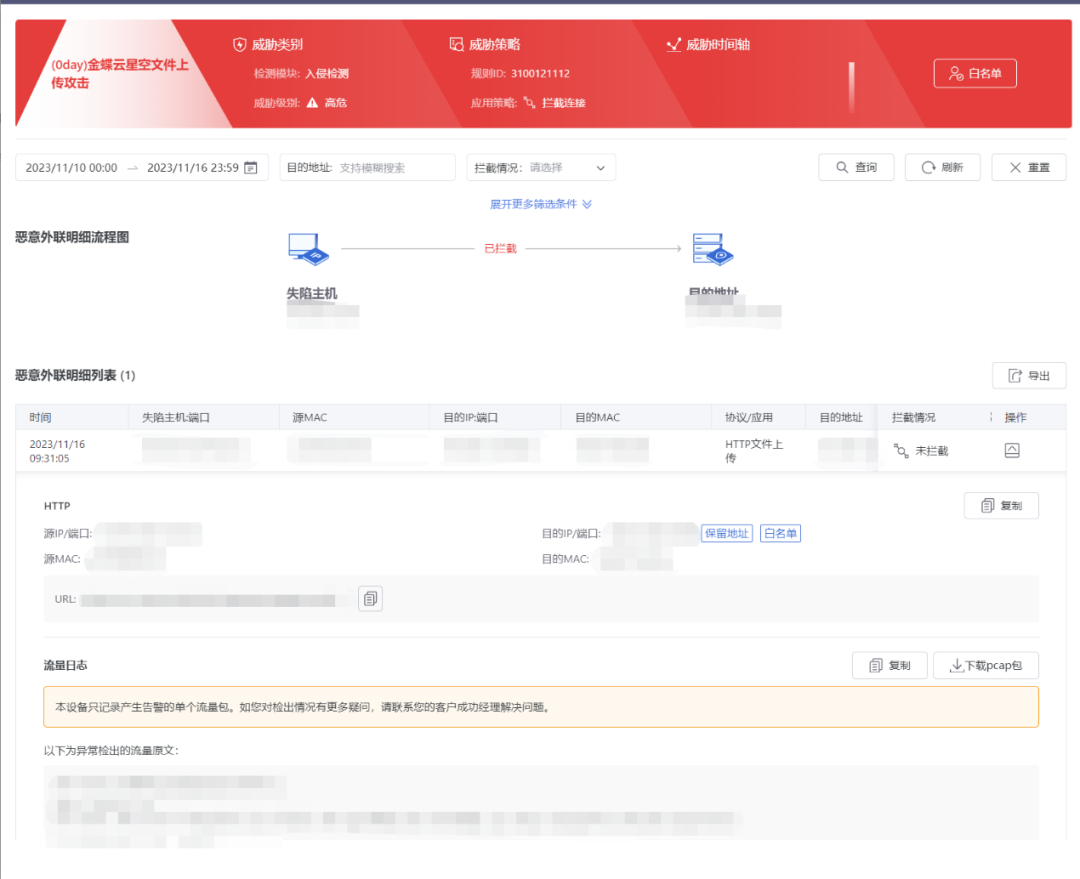
Task: Click the 拦截连接 policy icon
Action: point(529,103)
